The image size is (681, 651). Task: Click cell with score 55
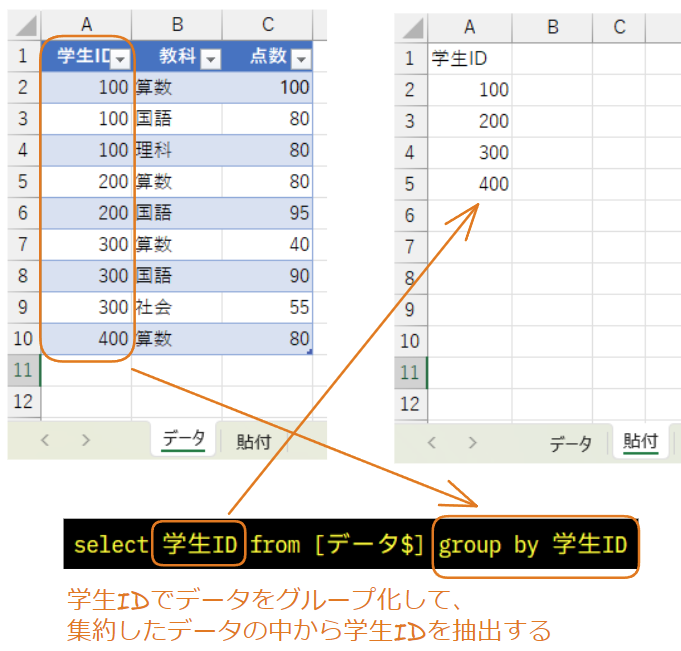268,307
